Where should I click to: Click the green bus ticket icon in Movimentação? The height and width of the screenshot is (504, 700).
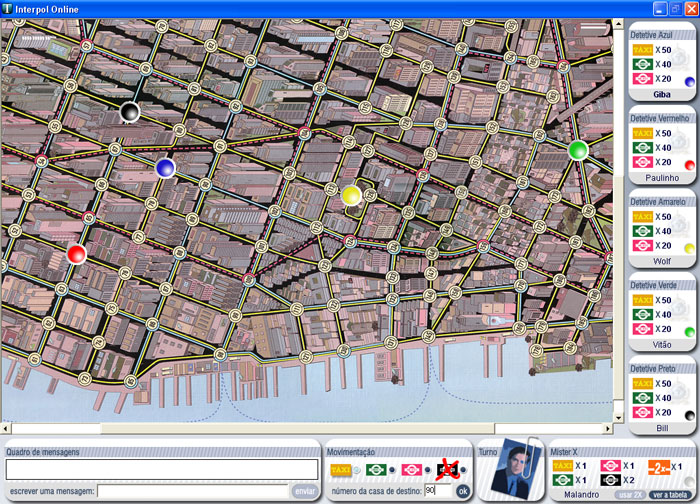(x=376, y=470)
